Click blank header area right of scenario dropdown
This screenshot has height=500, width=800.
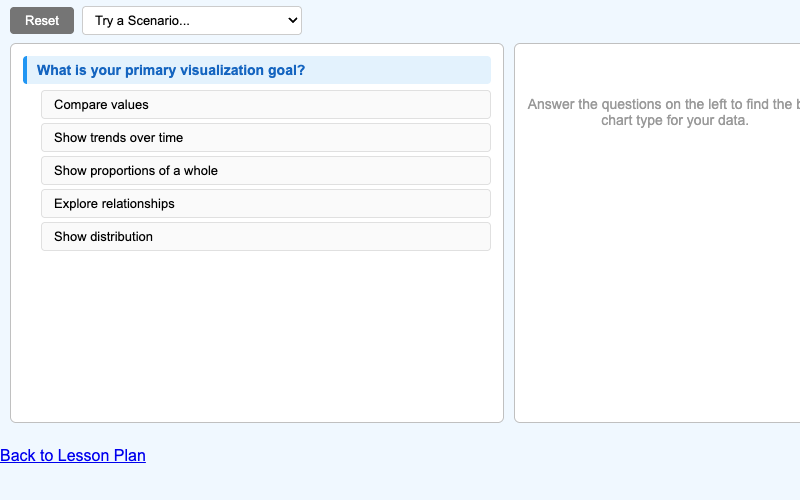(x=550, y=20)
